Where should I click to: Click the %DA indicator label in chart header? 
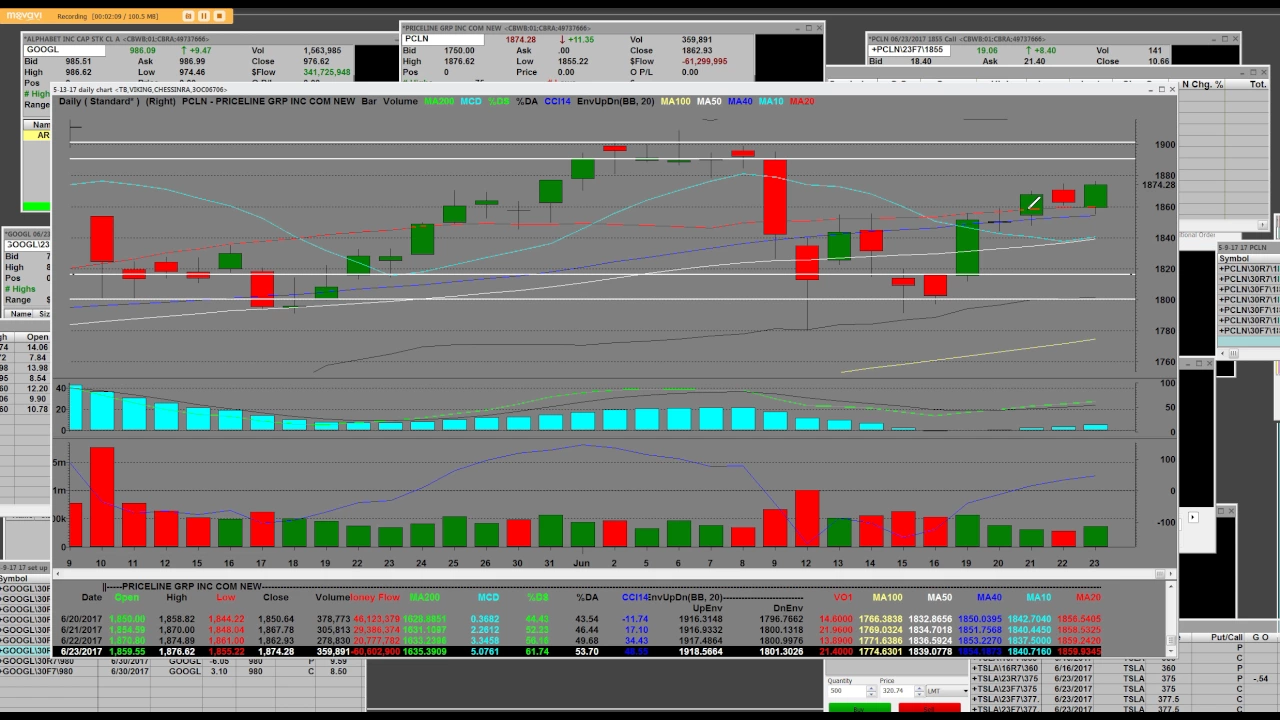[527, 101]
